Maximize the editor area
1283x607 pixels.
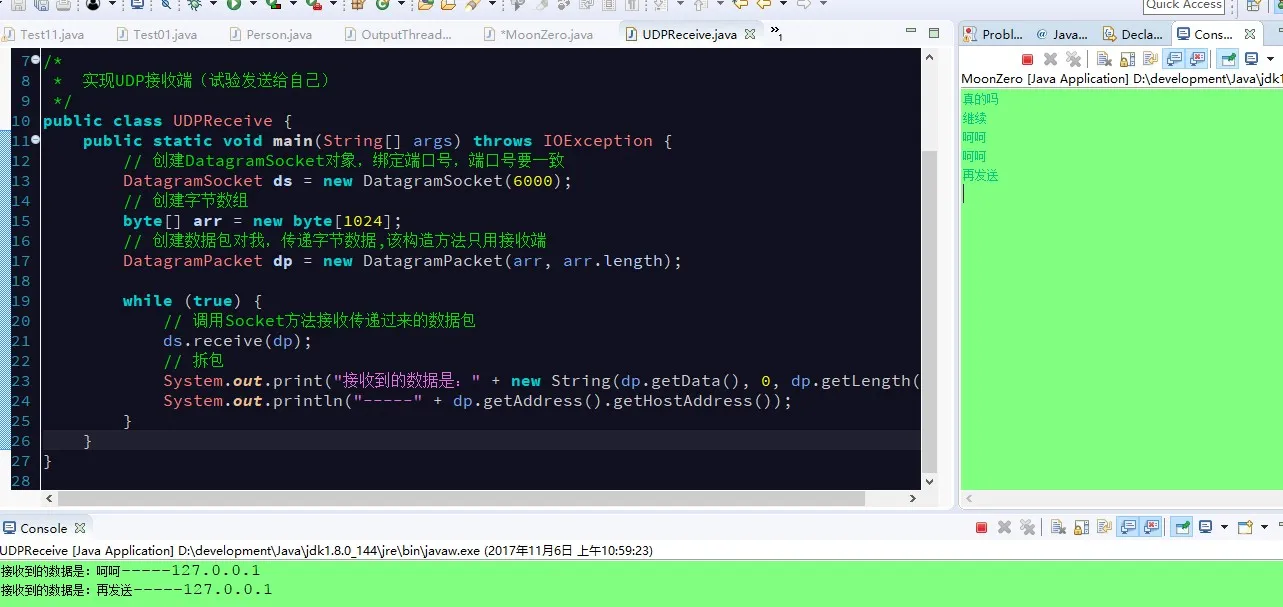coord(932,33)
